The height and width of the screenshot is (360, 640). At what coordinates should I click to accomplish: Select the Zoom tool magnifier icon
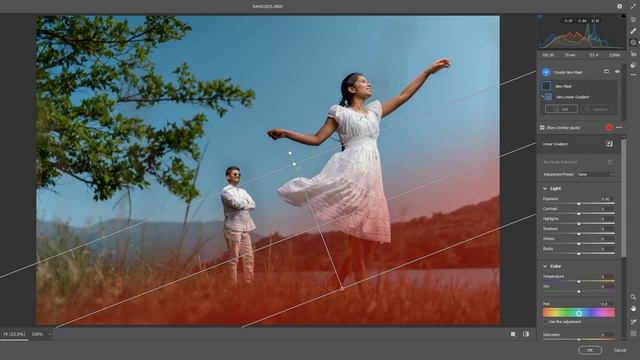tap(633, 297)
